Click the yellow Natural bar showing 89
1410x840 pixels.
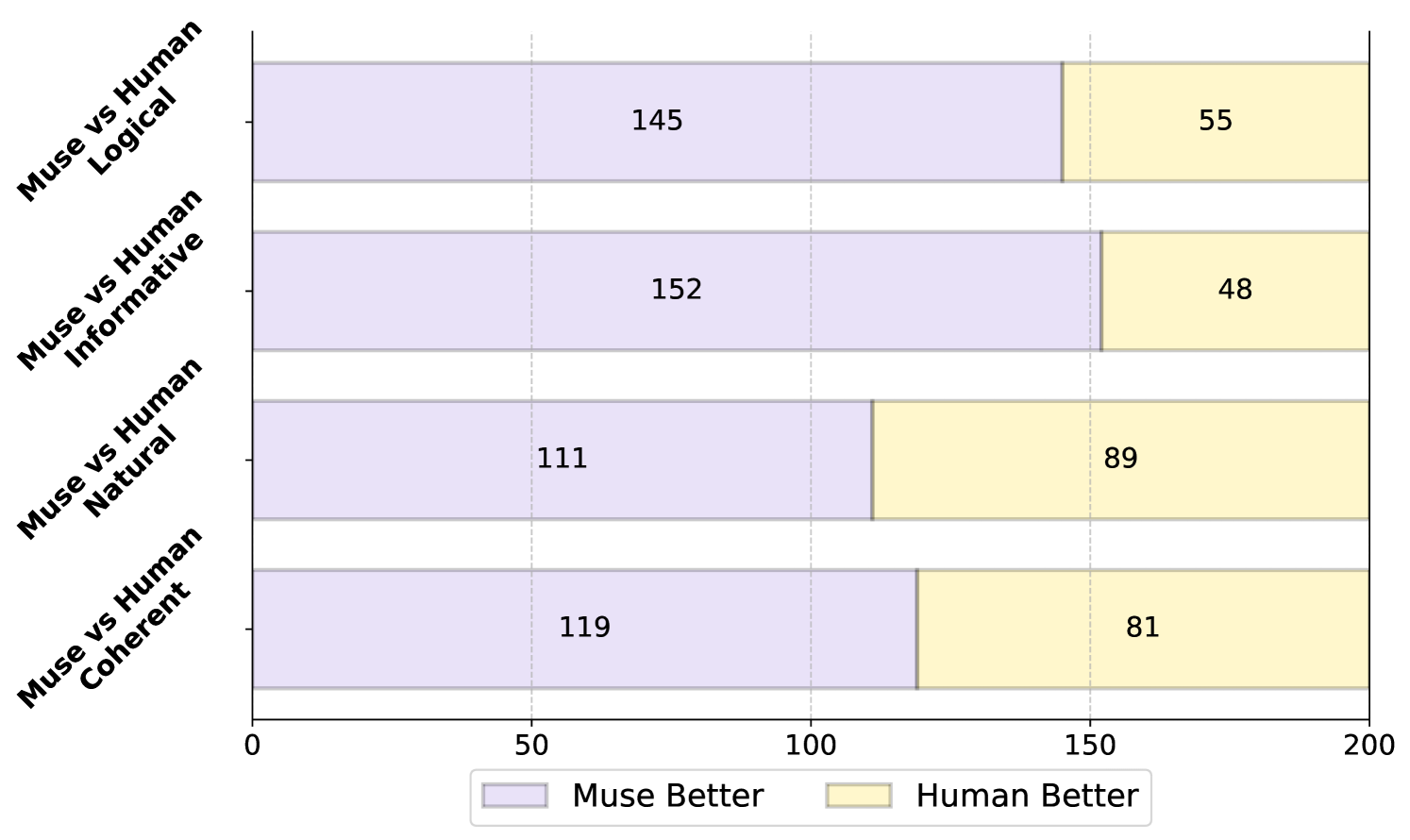click(x=1120, y=460)
